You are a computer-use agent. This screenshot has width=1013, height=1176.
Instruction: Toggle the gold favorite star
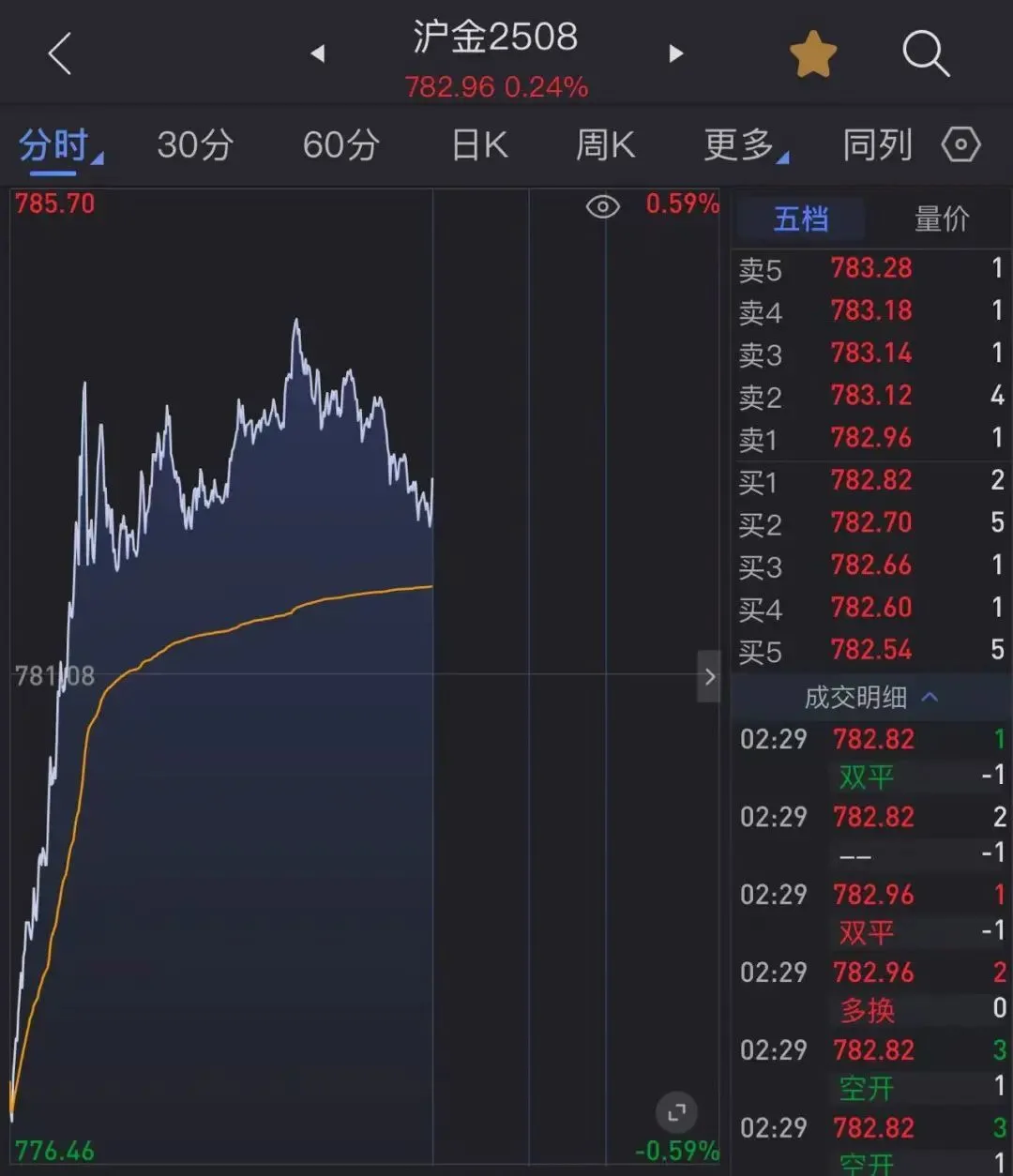pos(812,53)
